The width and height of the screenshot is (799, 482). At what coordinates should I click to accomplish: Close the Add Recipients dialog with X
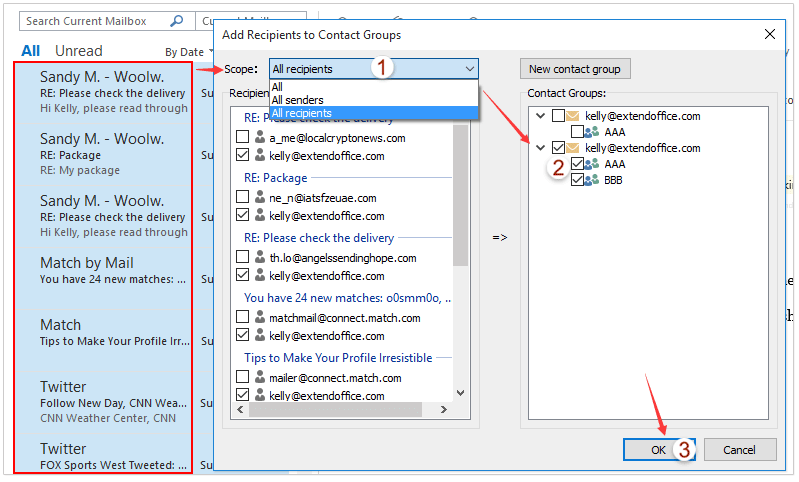pyautogui.click(x=769, y=34)
